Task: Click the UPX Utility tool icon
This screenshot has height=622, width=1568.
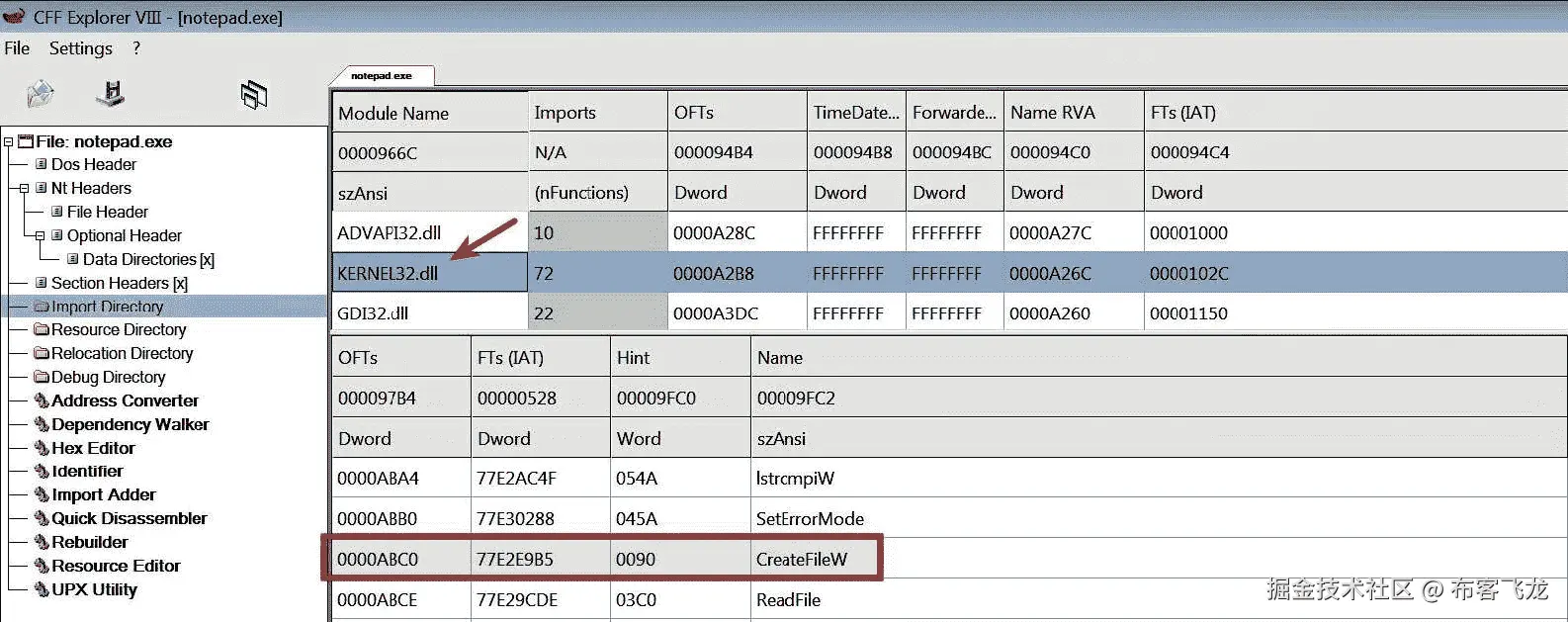Action: [x=42, y=589]
